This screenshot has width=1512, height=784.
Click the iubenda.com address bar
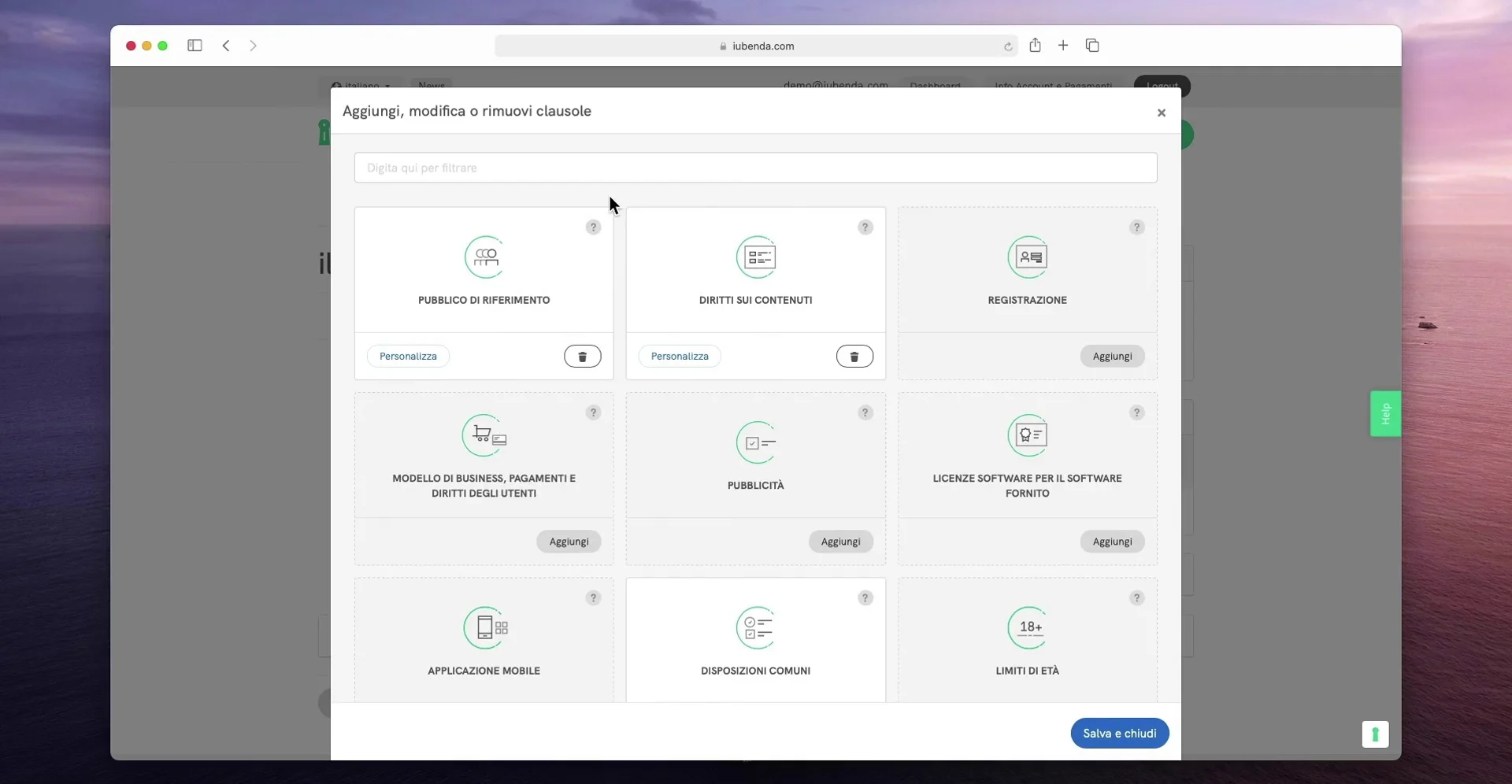[756, 46]
